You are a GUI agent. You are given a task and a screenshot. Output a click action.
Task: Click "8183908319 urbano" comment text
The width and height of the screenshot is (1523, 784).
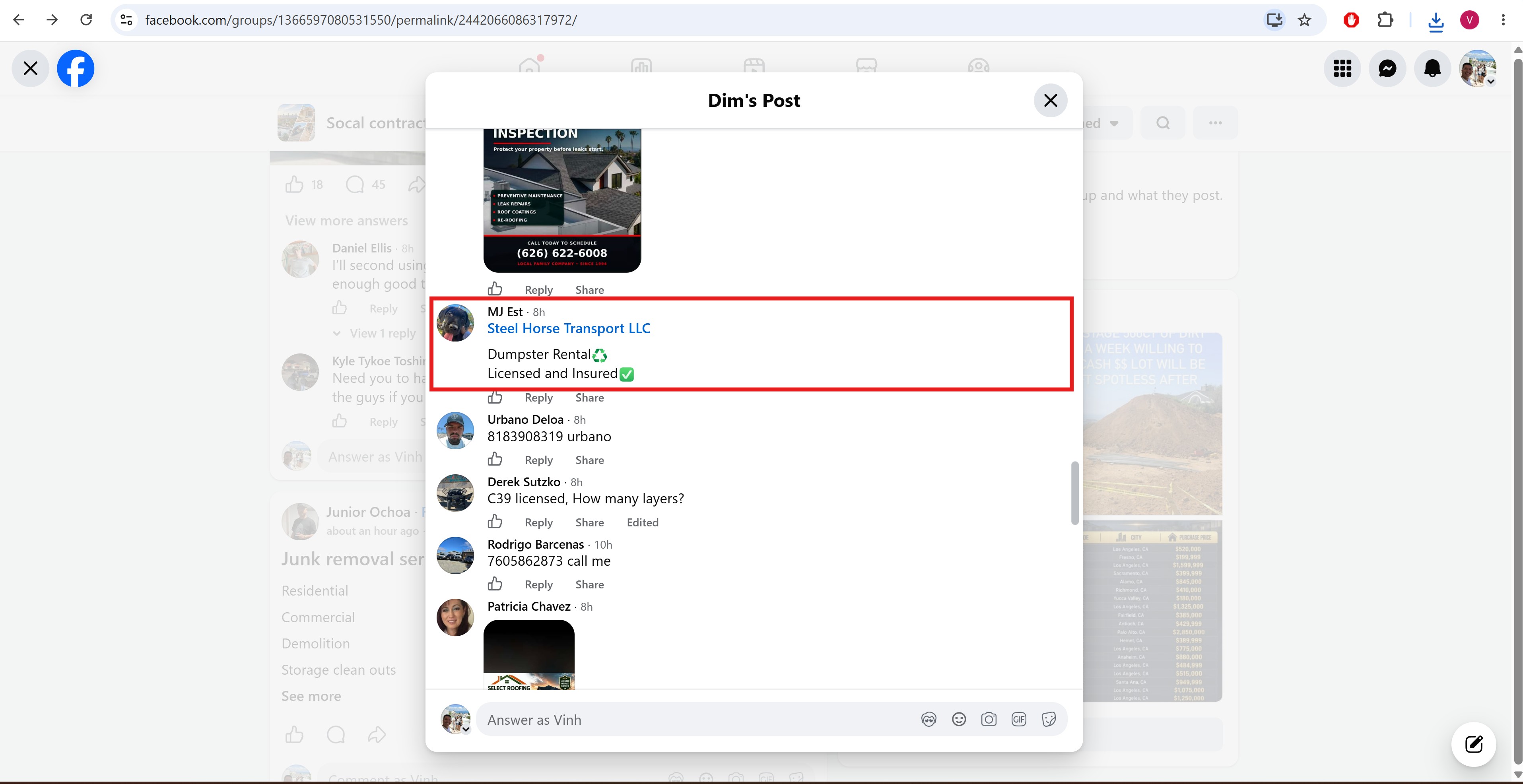tap(549, 437)
